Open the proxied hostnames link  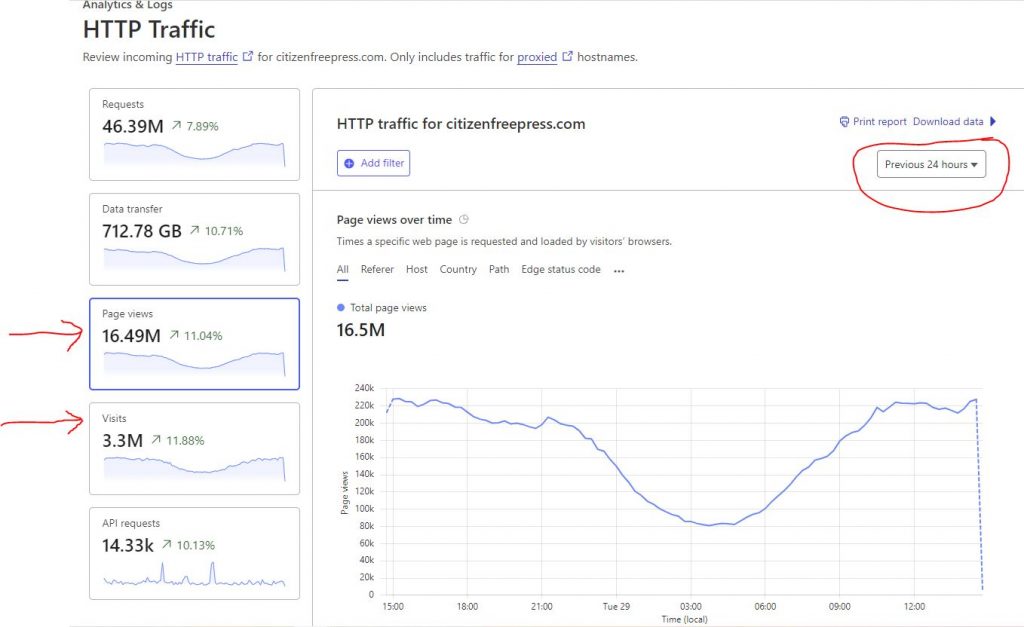(x=537, y=57)
